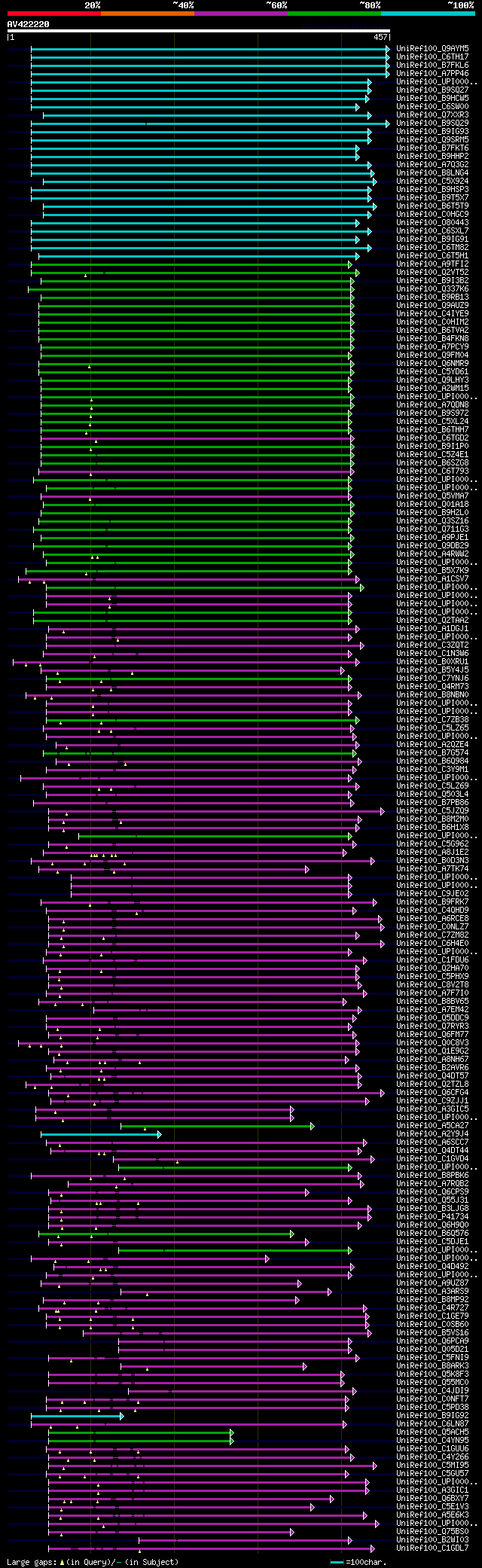The height and width of the screenshot is (1568, 482).
Task: Select the AV422220 query label
Action: pyautogui.click(x=29, y=24)
